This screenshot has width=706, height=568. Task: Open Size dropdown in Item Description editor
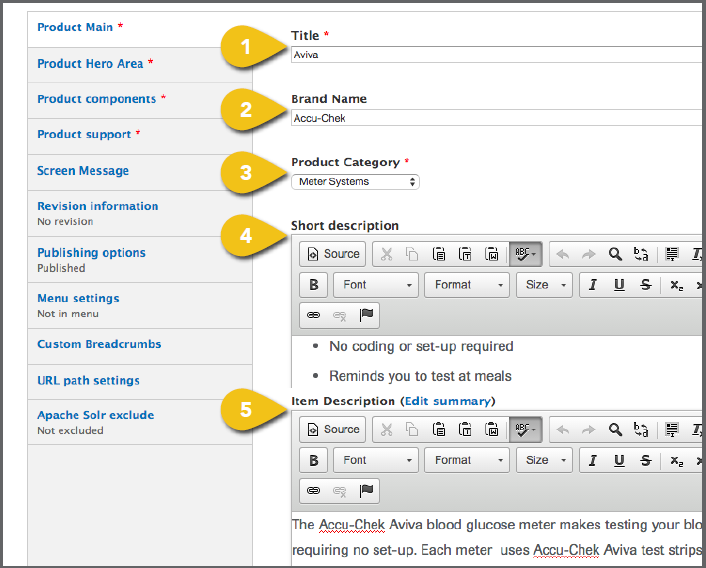point(544,460)
